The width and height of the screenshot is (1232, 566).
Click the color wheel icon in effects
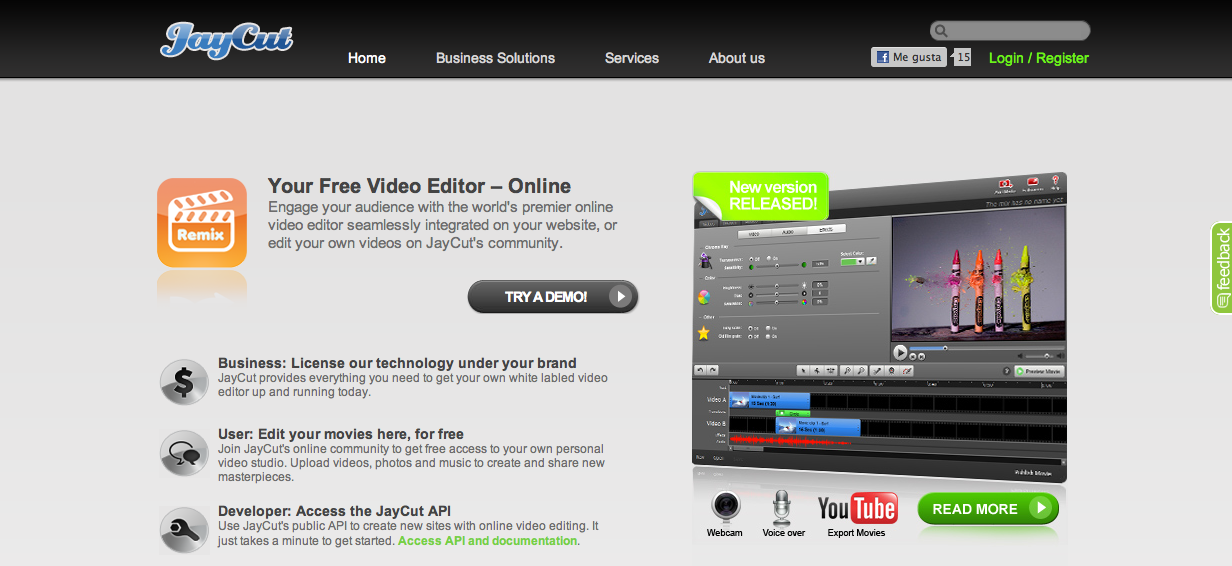click(704, 297)
